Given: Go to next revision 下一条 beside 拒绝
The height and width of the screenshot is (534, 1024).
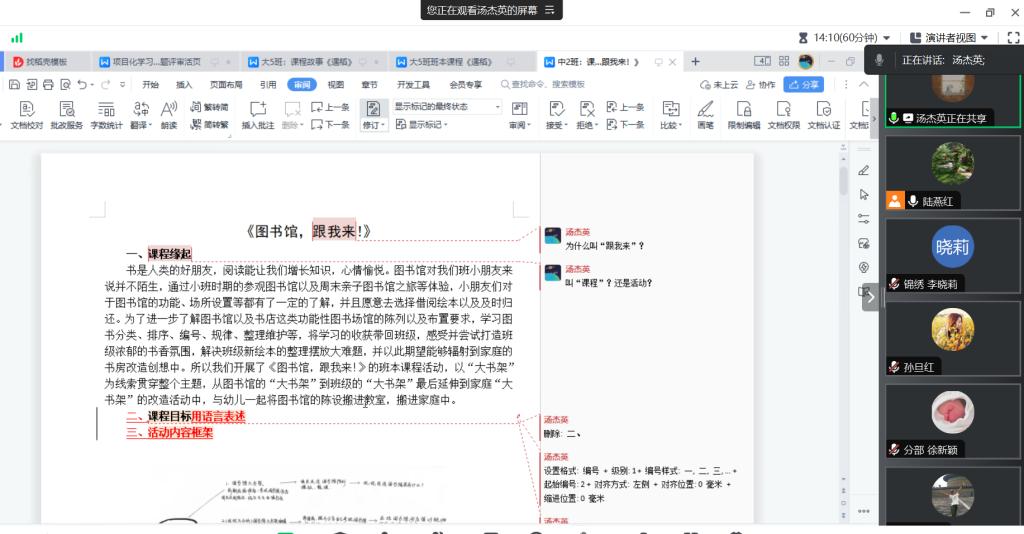Looking at the screenshot, I should [x=625, y=124].
